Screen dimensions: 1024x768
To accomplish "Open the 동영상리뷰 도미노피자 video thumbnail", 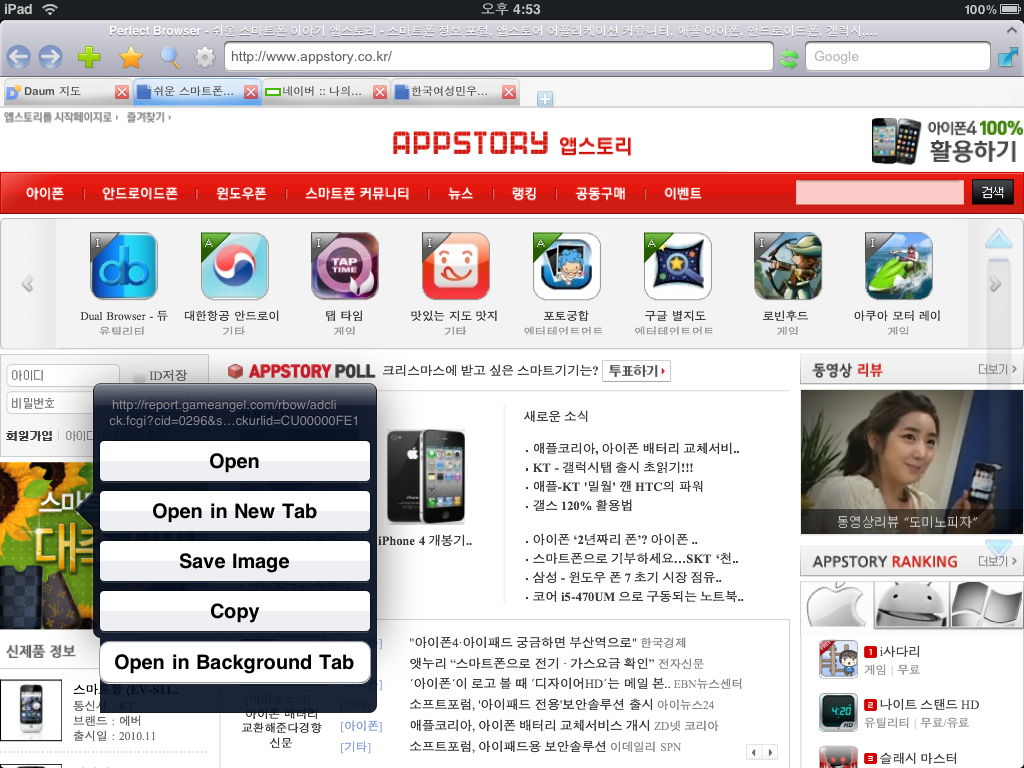I will pos(912,462).
